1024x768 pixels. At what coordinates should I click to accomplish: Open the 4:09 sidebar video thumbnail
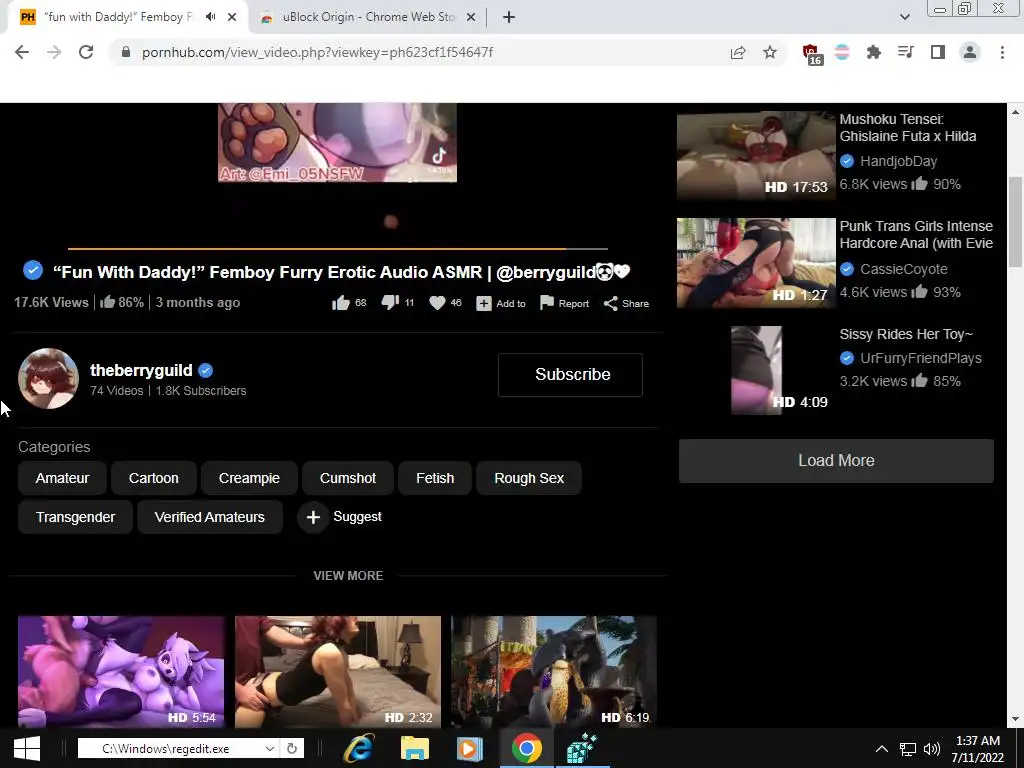click(x=756, y=370)
